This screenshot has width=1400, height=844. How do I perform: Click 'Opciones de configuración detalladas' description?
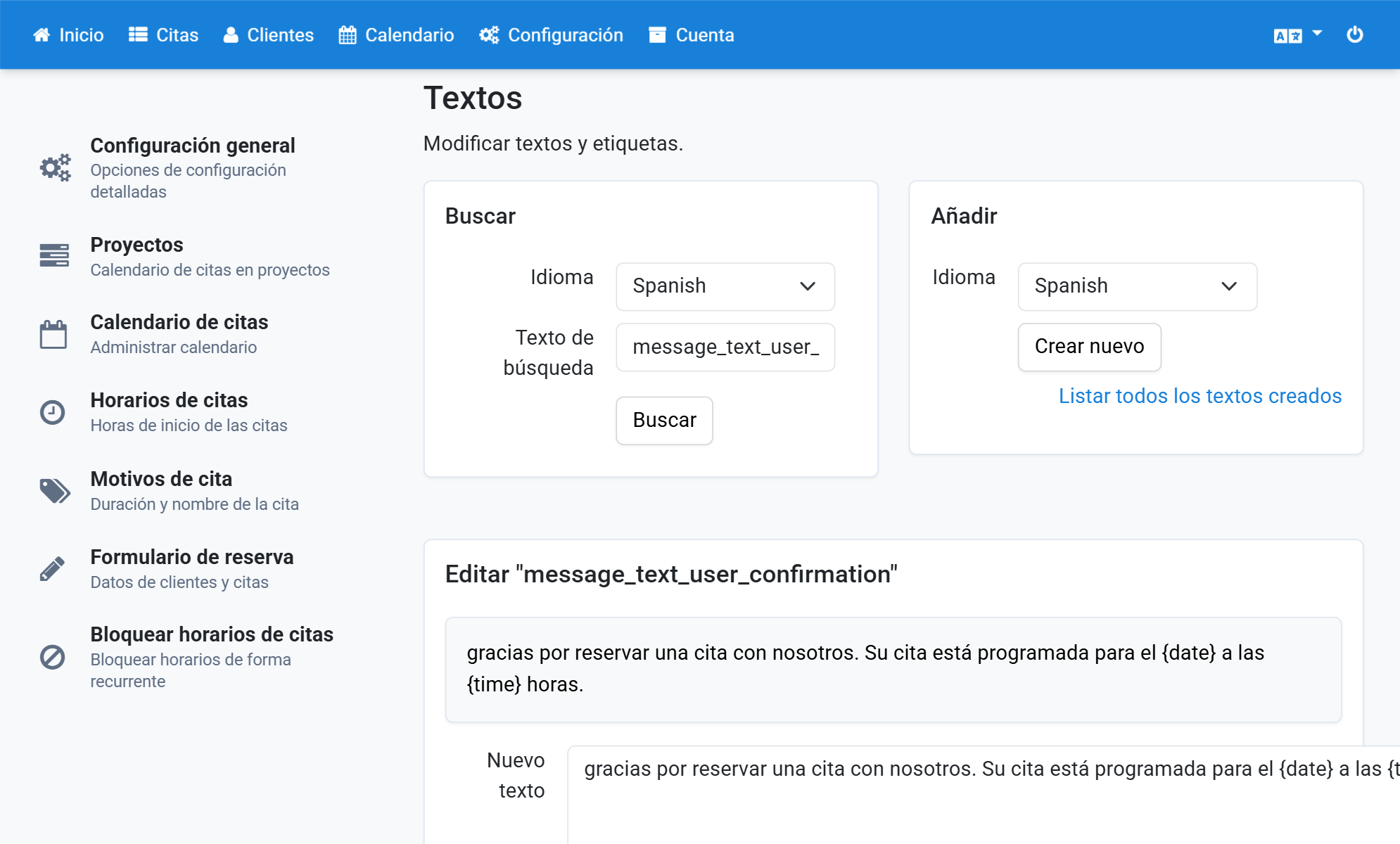pyautogui.click(x=188, y=181)
